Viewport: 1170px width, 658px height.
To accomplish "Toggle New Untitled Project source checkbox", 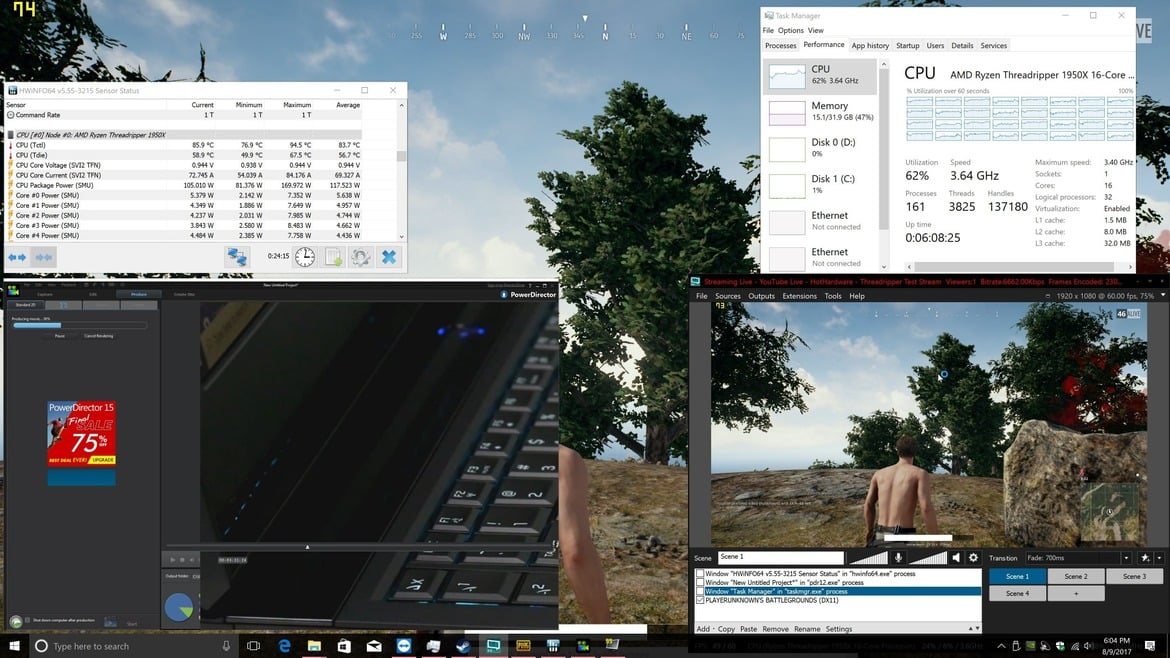I will point(700,583).
